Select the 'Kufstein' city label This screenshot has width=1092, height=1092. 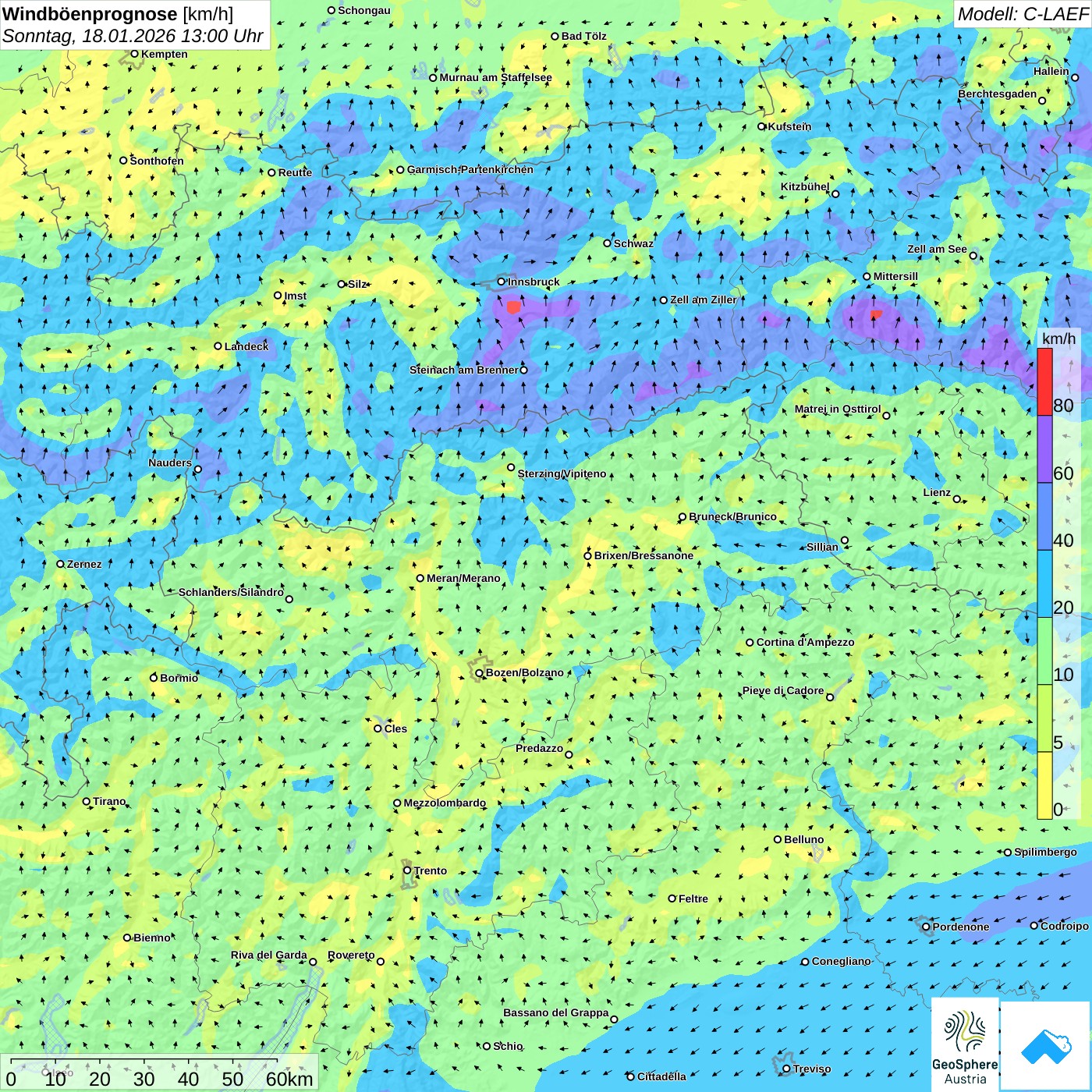point(789,126)
